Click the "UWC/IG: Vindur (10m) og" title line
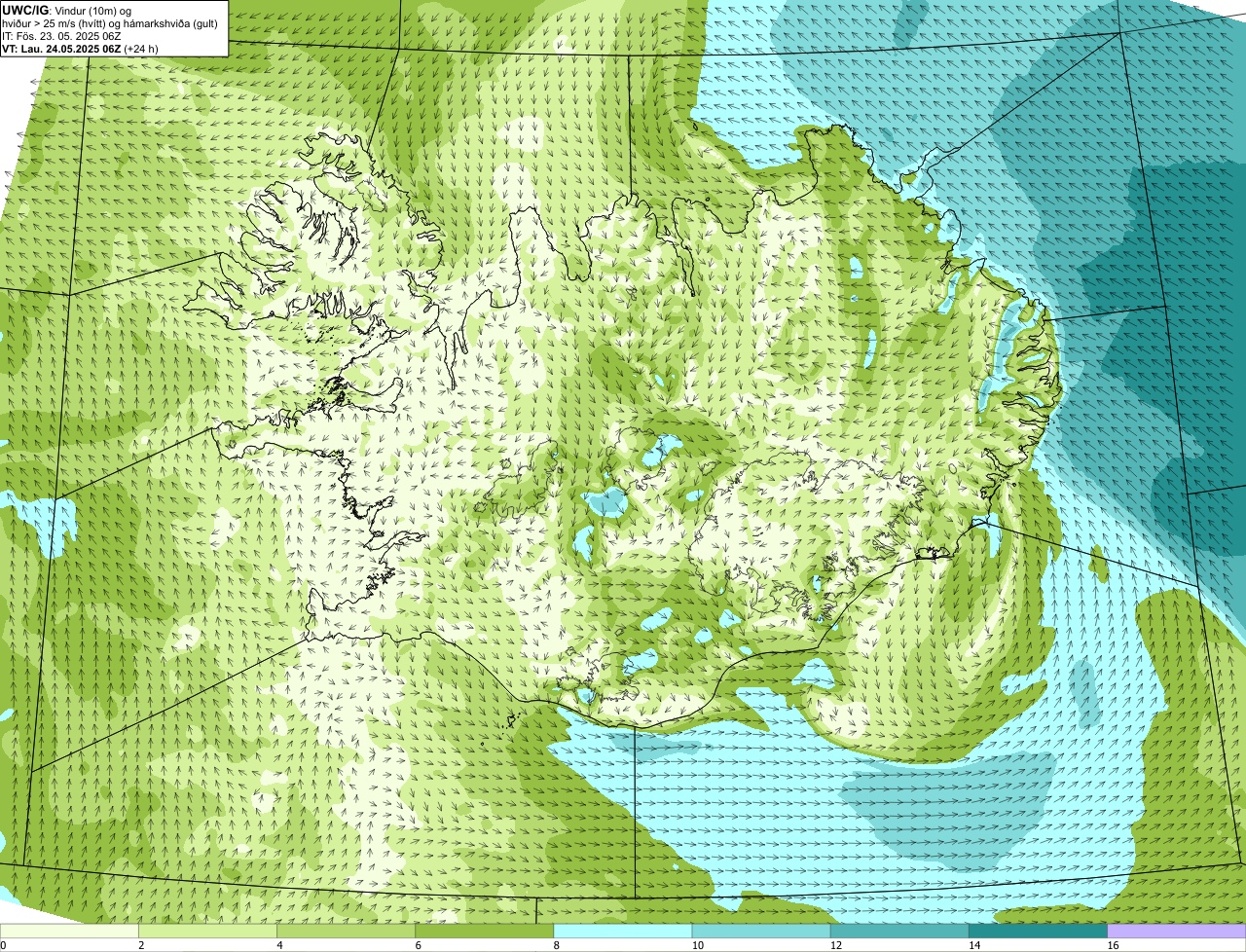Screen dimensions: 1246x952 66,11
